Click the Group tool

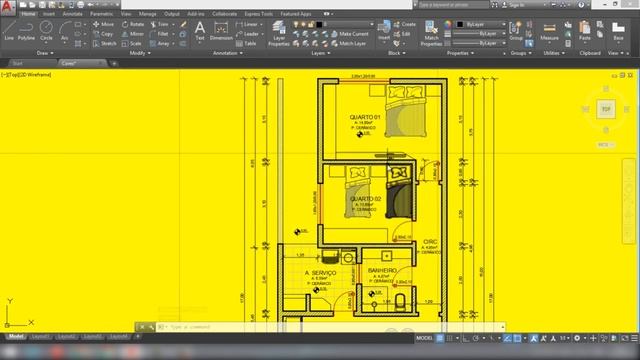coord(516,31)
